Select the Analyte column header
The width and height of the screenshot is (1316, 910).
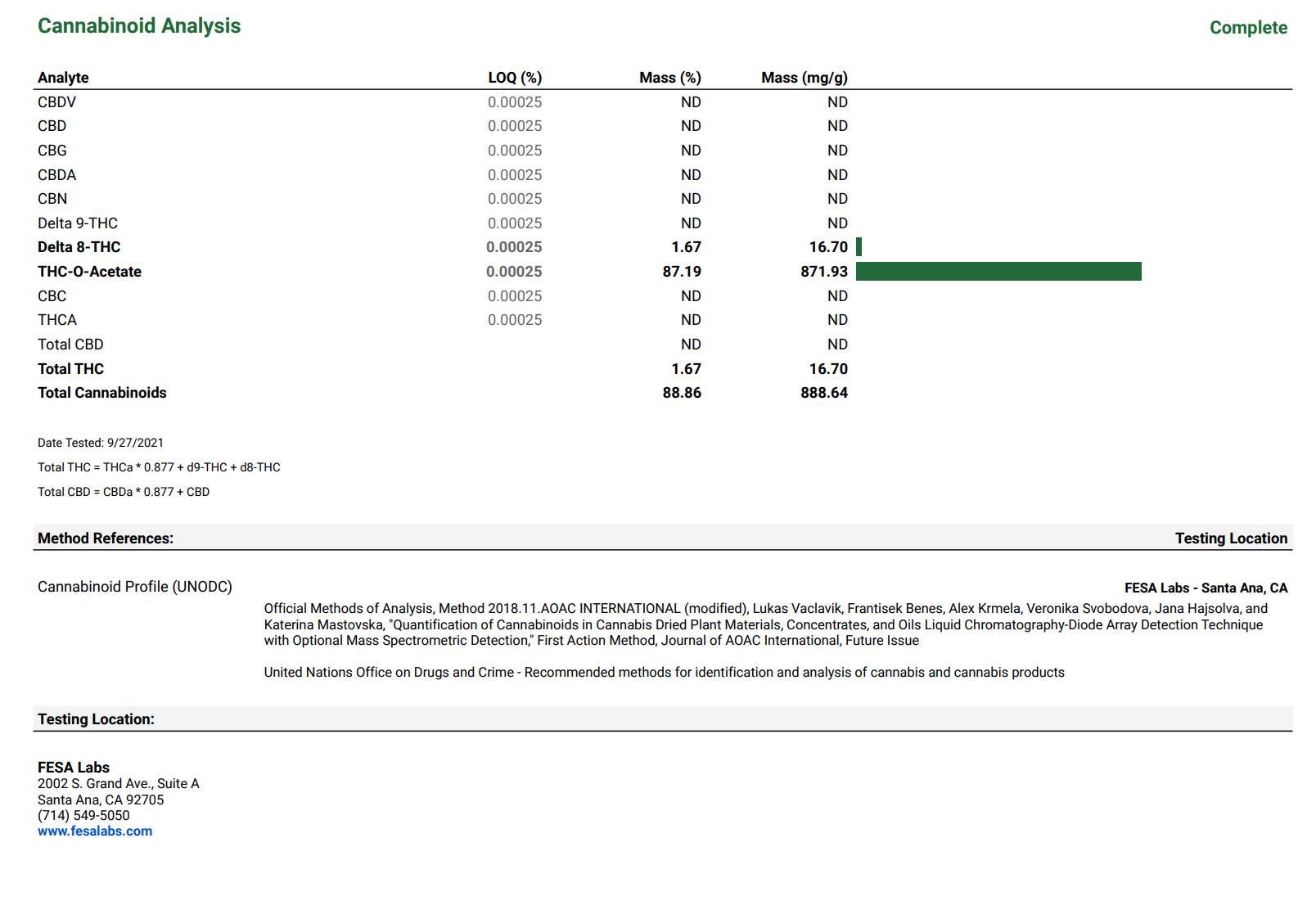63,78
